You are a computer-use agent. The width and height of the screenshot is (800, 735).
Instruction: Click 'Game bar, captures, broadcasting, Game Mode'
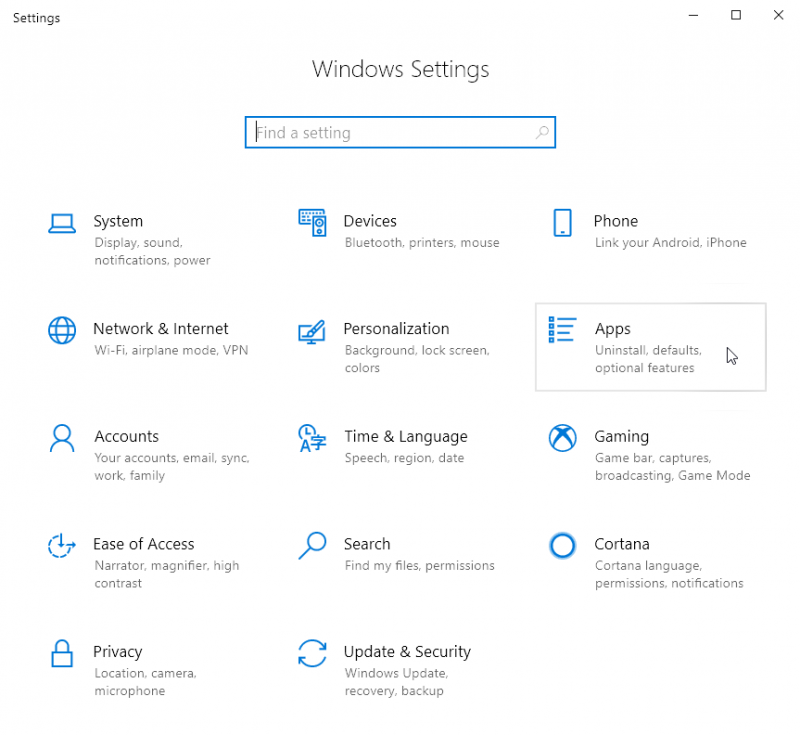672,467
